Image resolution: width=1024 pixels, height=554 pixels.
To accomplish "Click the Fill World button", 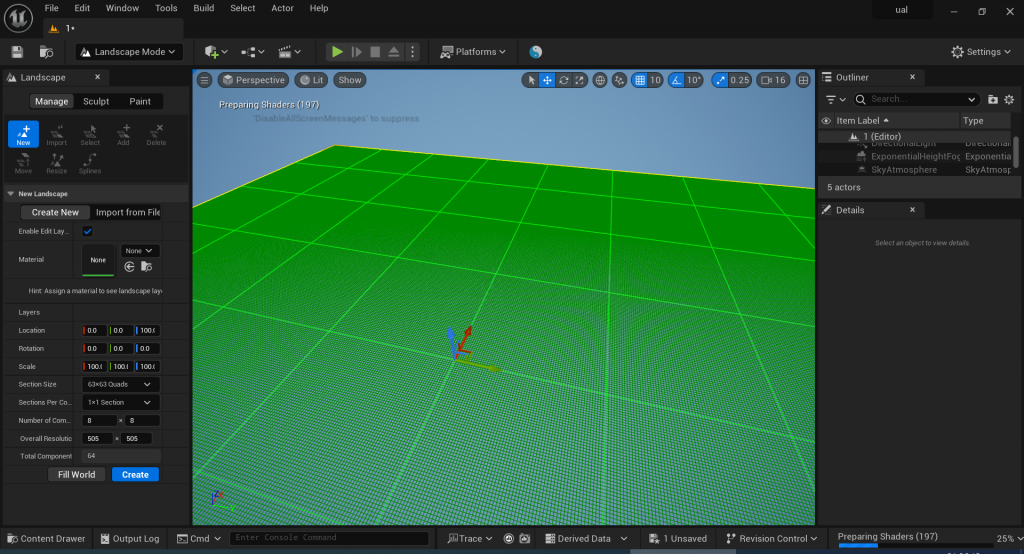I will (77, 475).
